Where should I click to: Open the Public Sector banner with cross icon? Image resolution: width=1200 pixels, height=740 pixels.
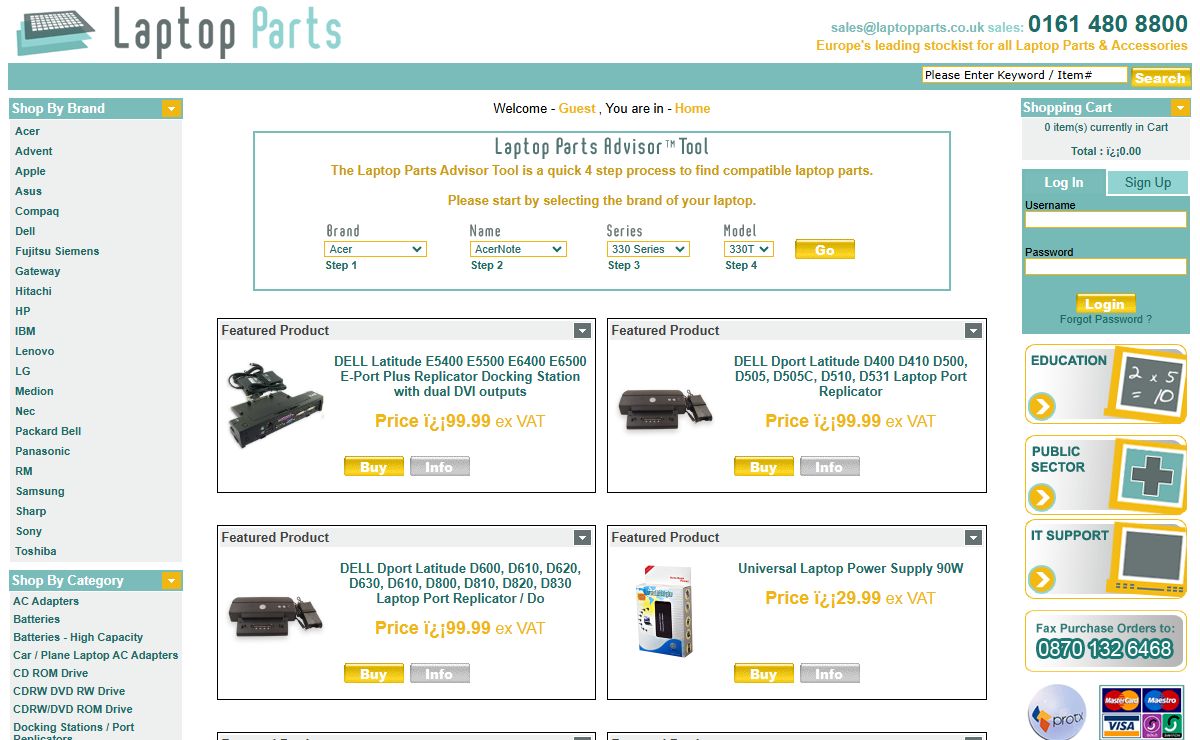coord(1105,475)
